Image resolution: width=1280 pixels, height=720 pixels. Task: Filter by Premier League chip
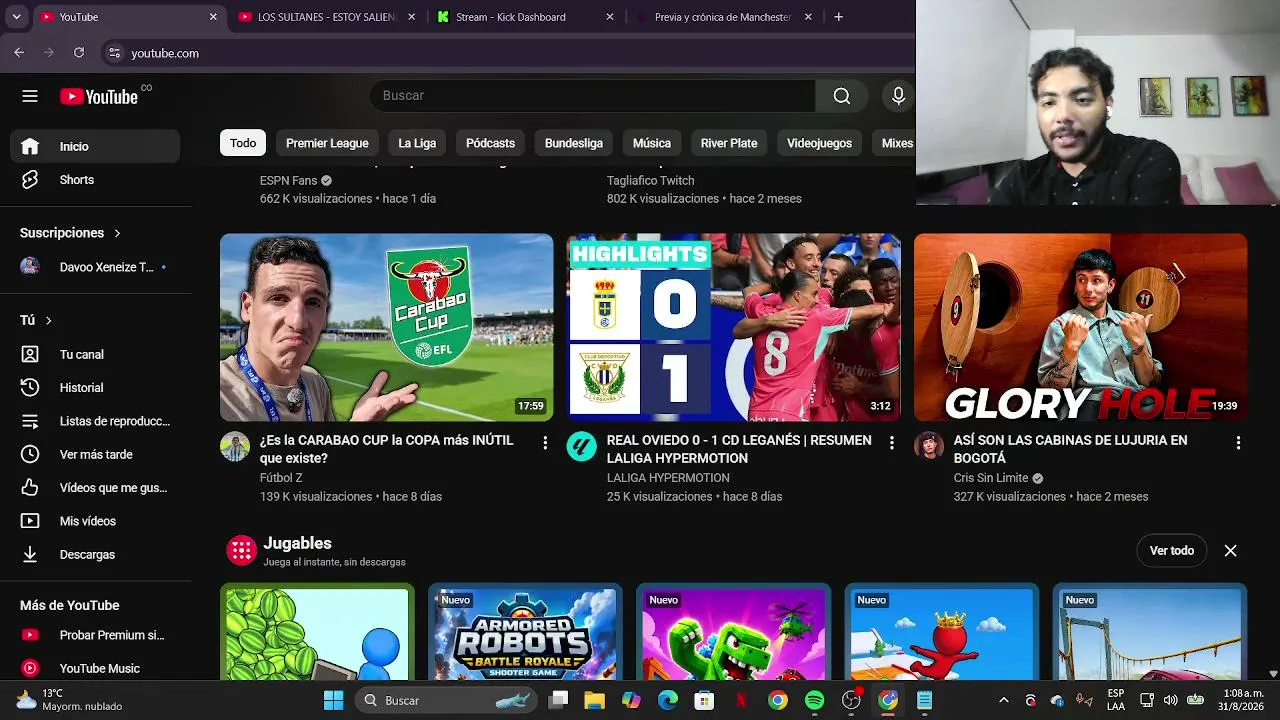327,143
